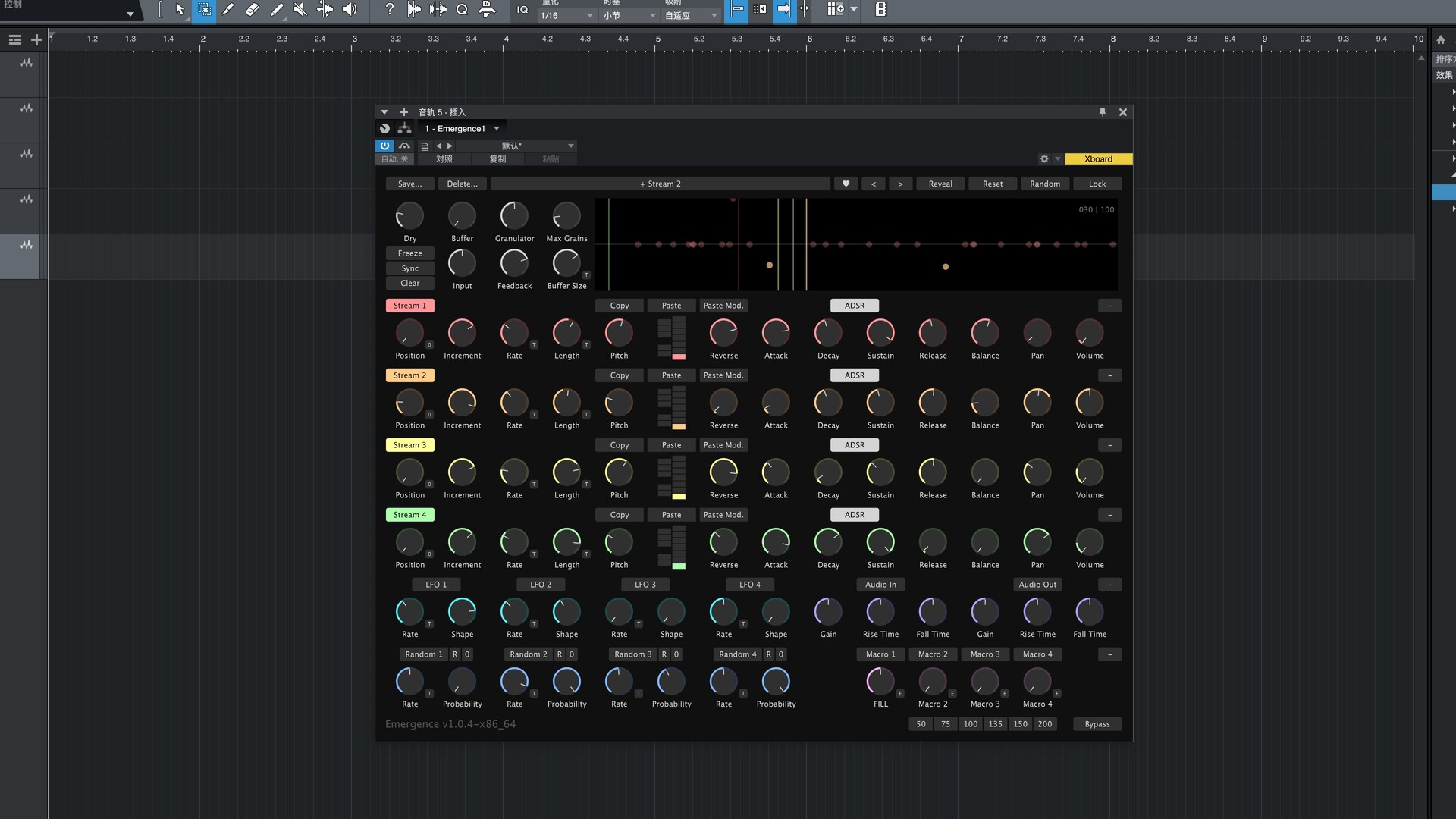Toggle the plugin power button
The image size is (1456, 819).
[384, 146]
